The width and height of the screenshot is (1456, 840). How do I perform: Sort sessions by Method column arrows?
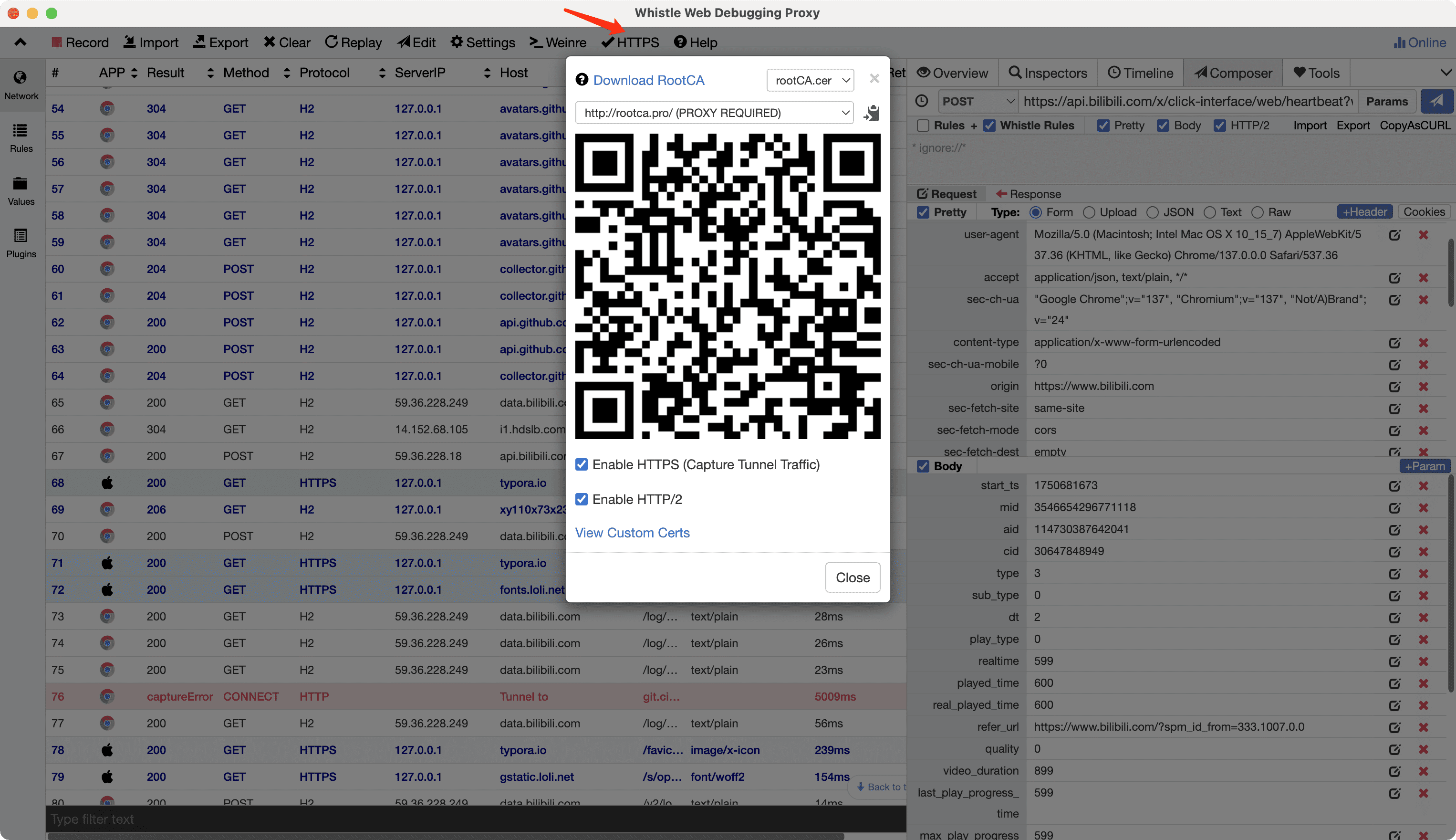(x=287, y=73)
